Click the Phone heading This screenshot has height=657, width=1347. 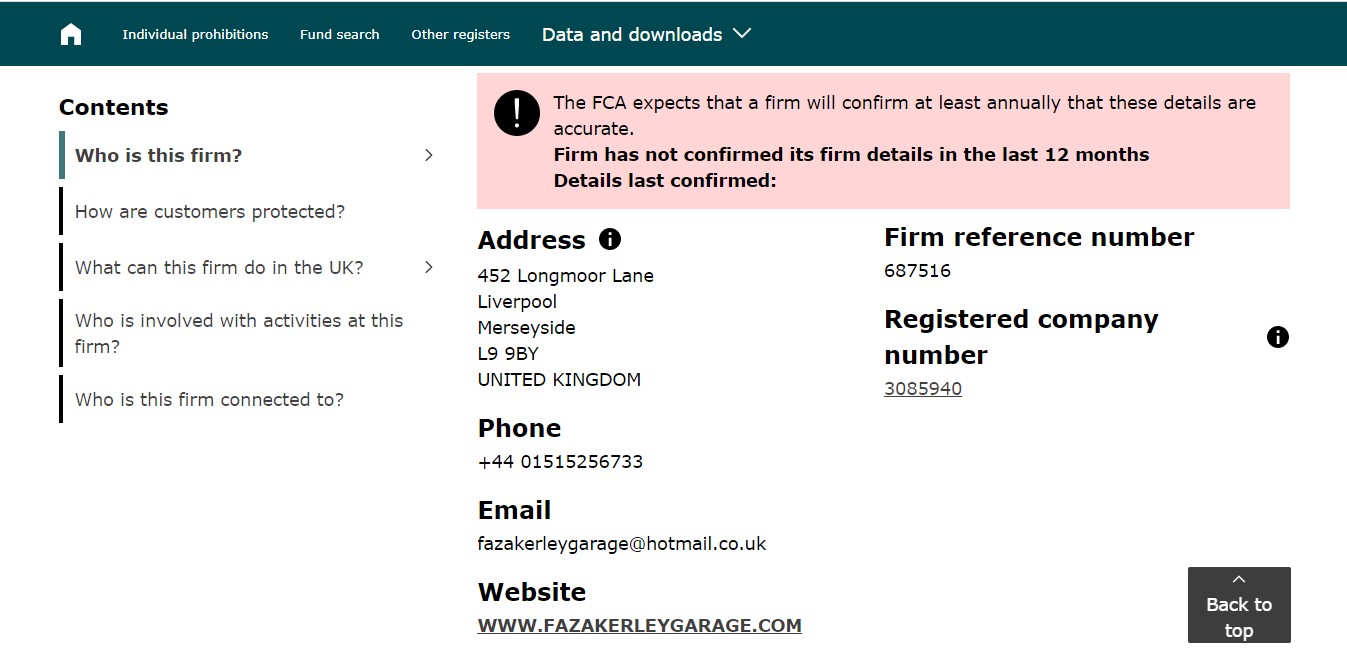pos(519,427)
